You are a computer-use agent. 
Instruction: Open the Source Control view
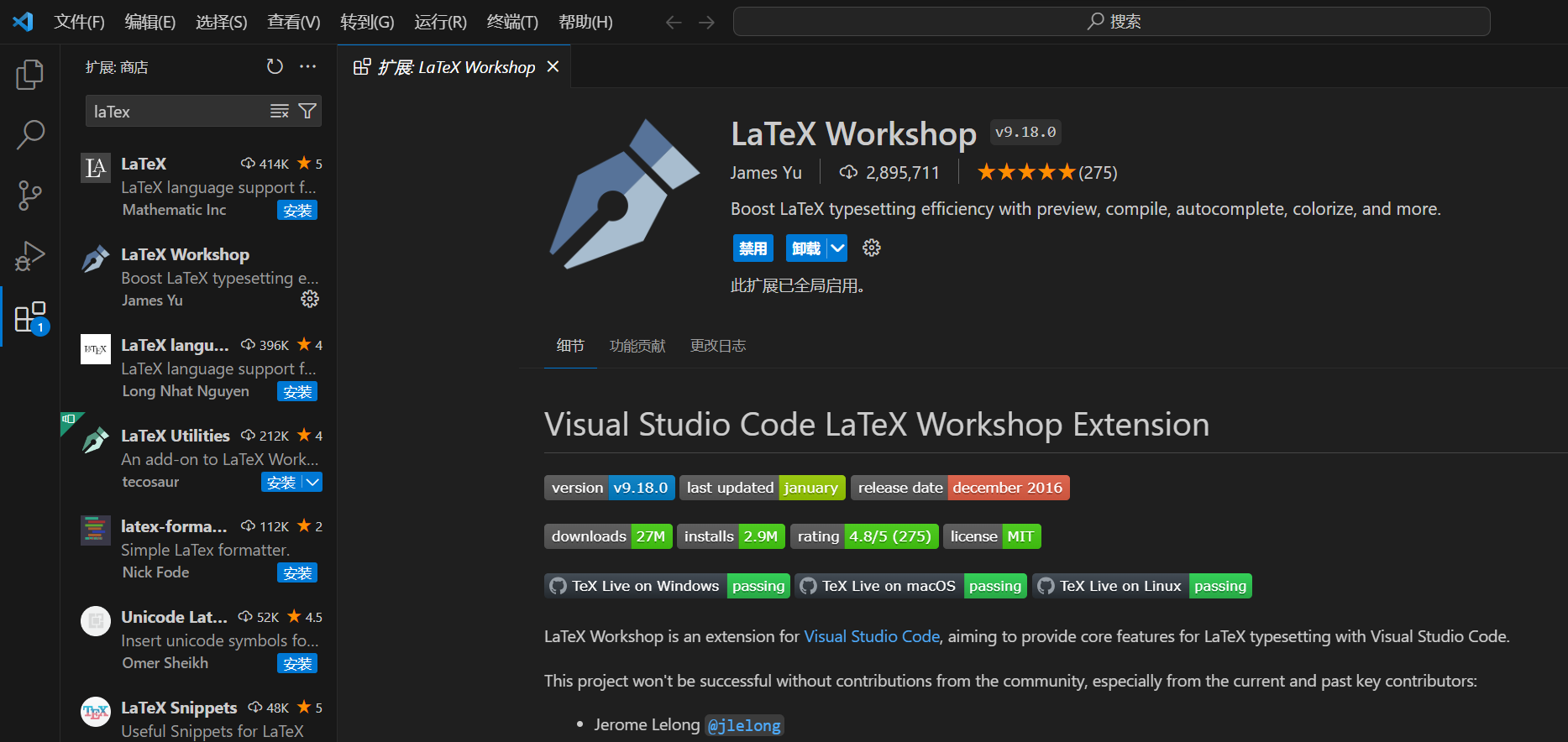tap(29, 196)
